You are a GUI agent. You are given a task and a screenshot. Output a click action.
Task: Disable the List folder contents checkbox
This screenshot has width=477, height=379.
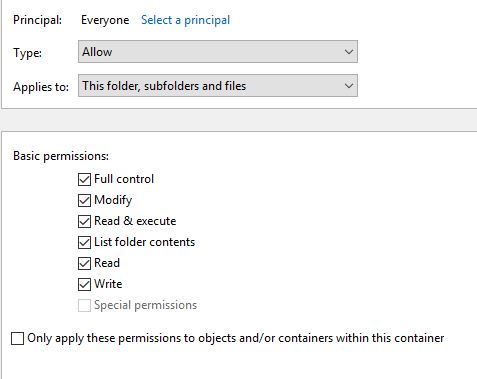pyautogui.click(x=84, y=242)
